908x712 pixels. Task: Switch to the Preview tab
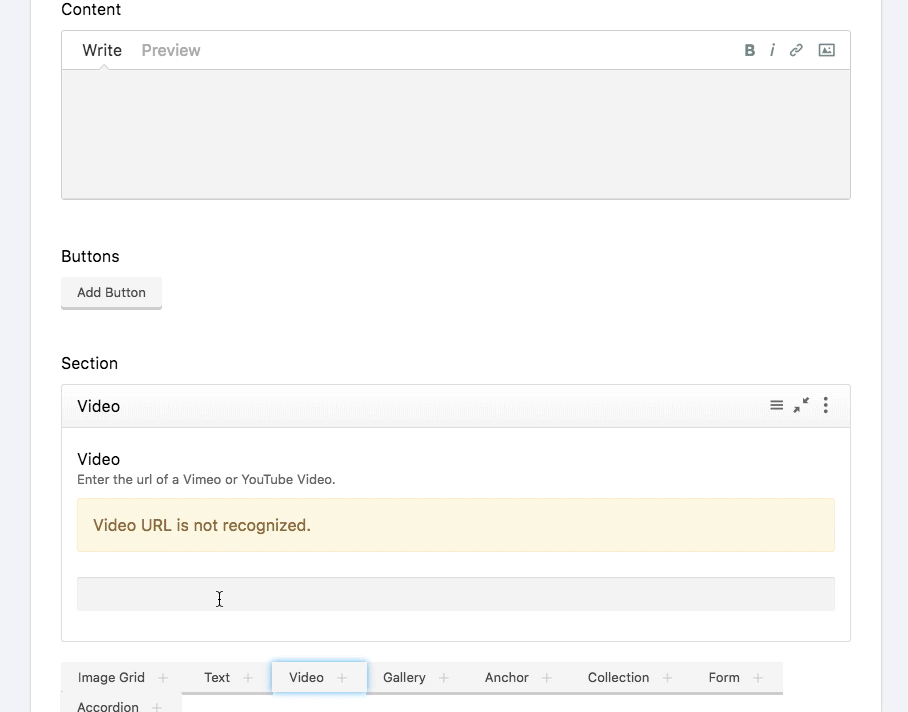tap(171, 50)
